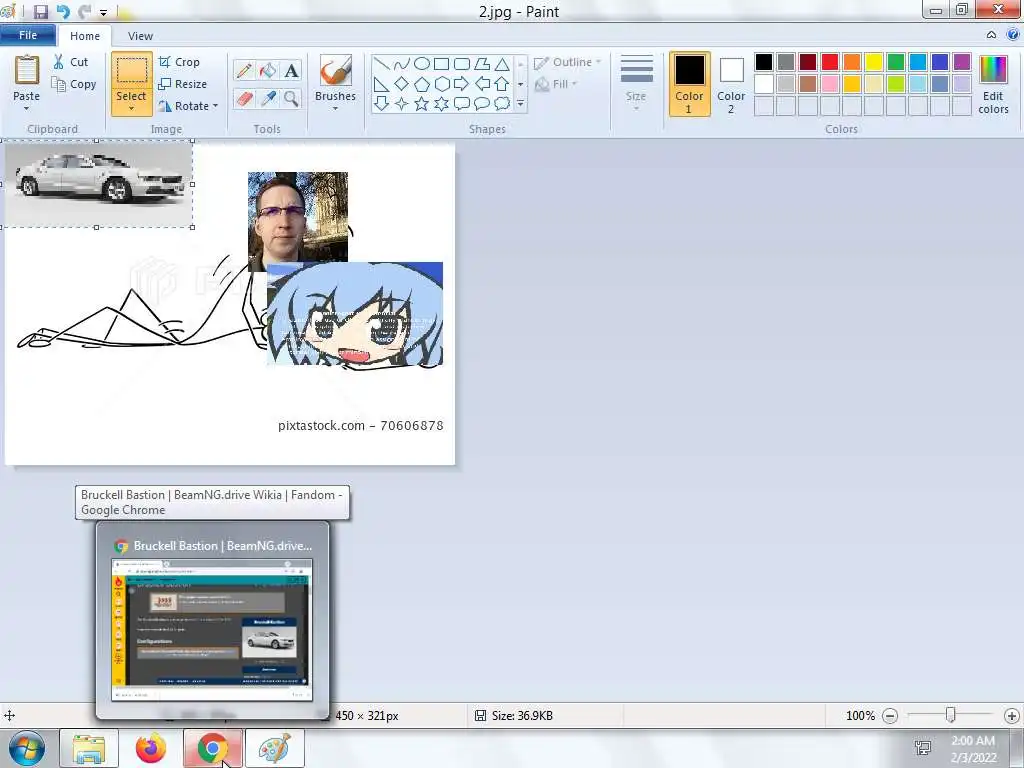Viewport: 1024px width, 768px height.
Task: Activate the Color 2 background box
Action: (x=731, y=84)
